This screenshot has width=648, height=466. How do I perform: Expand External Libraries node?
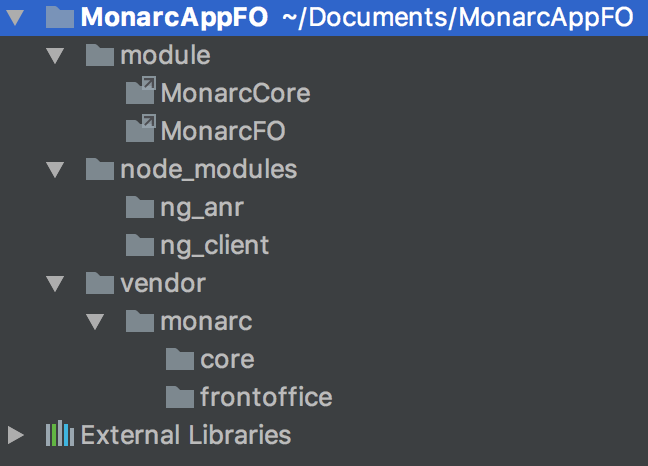click(16, 435)
